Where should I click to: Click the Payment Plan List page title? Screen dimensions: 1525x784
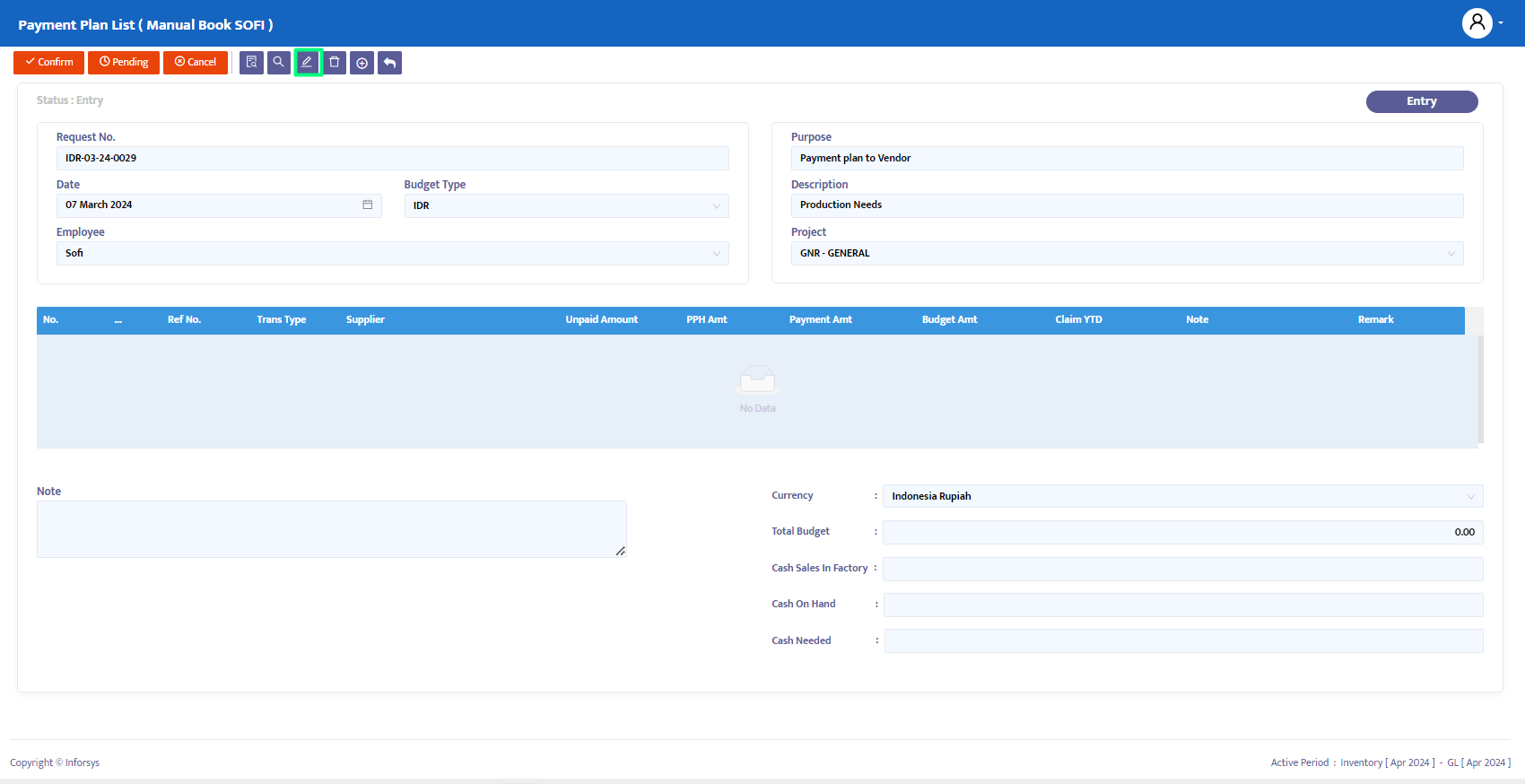pos(145,25)
